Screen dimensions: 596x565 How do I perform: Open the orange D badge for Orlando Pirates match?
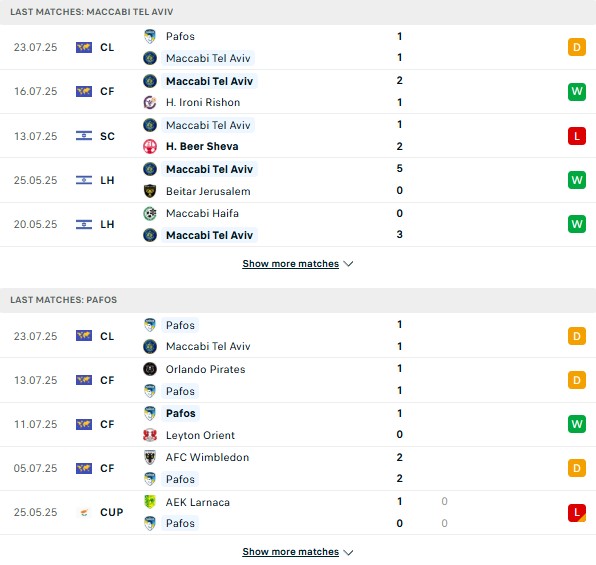tap(577, 380)
